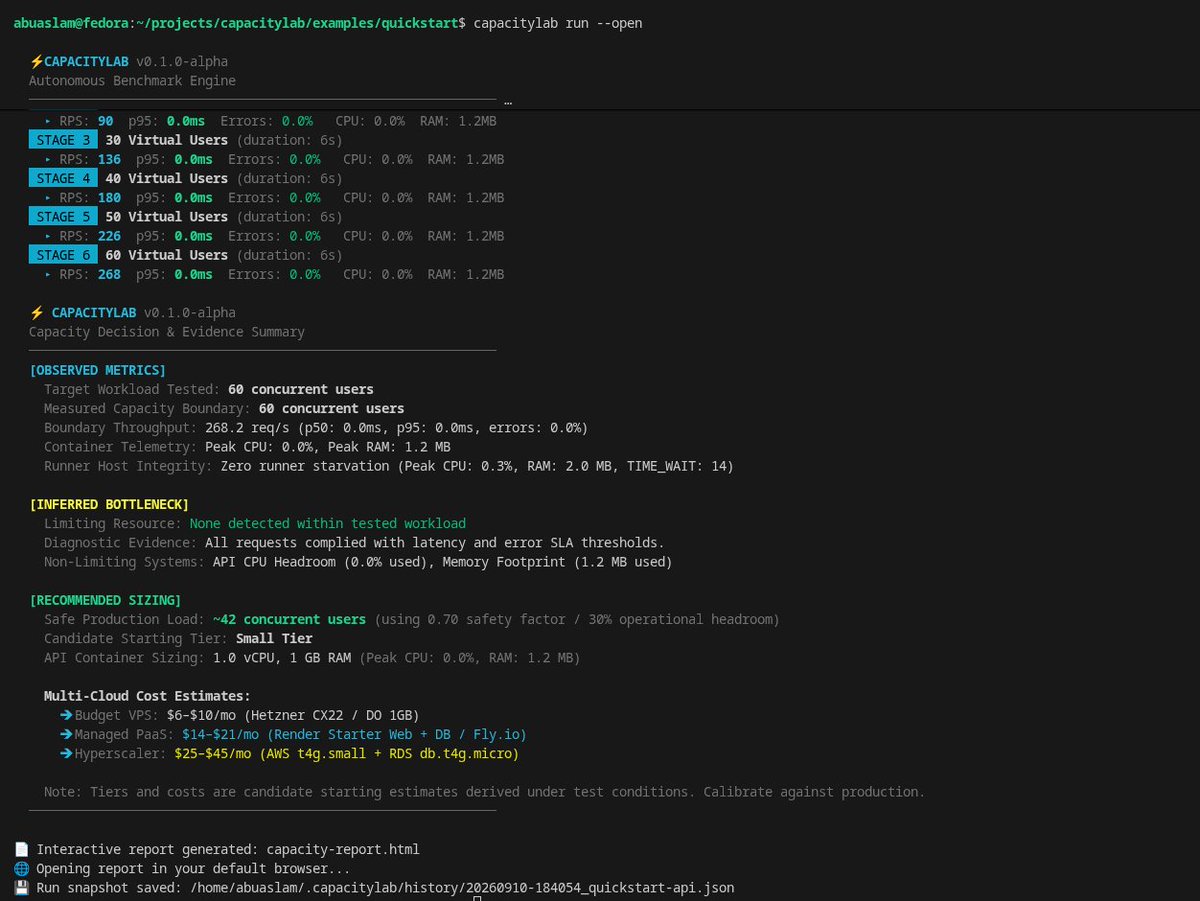1200x901 pixels.
Task: Click the floppy disk icon before Run snapshot saved
Action: click(21, 887)
